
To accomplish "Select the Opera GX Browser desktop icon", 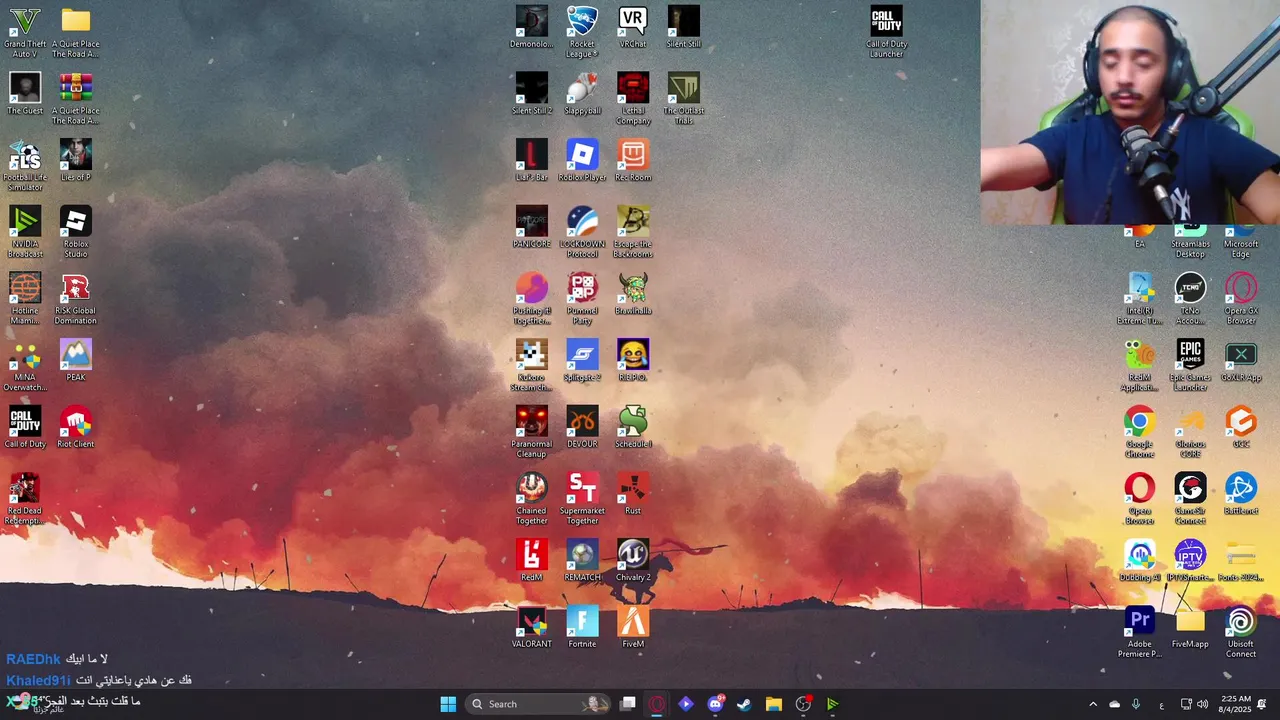I will tap(1241, 299).
